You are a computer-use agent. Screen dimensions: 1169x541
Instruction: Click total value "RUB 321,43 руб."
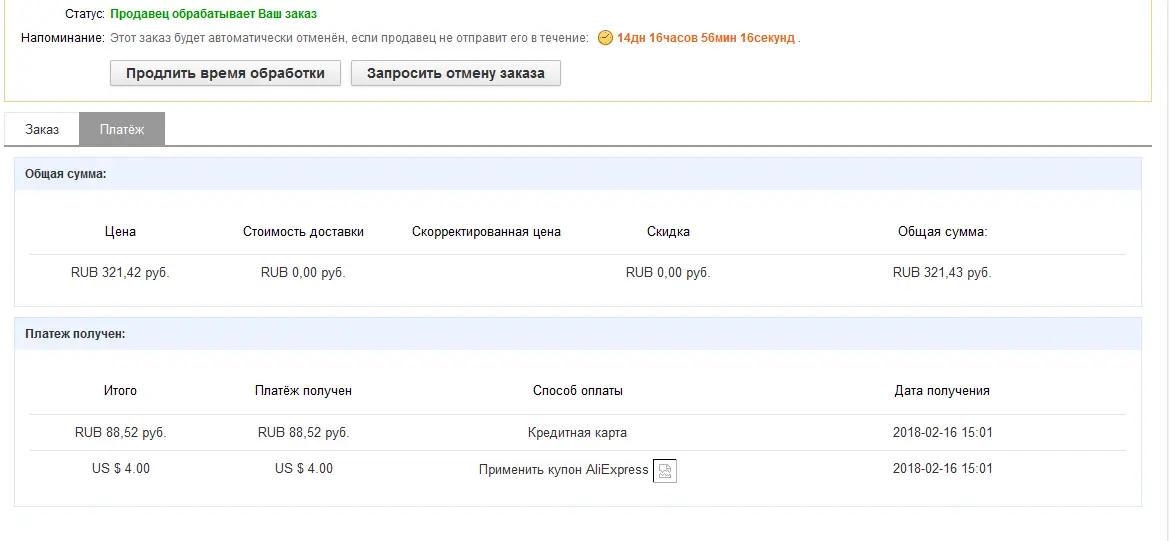coord(942,273)
